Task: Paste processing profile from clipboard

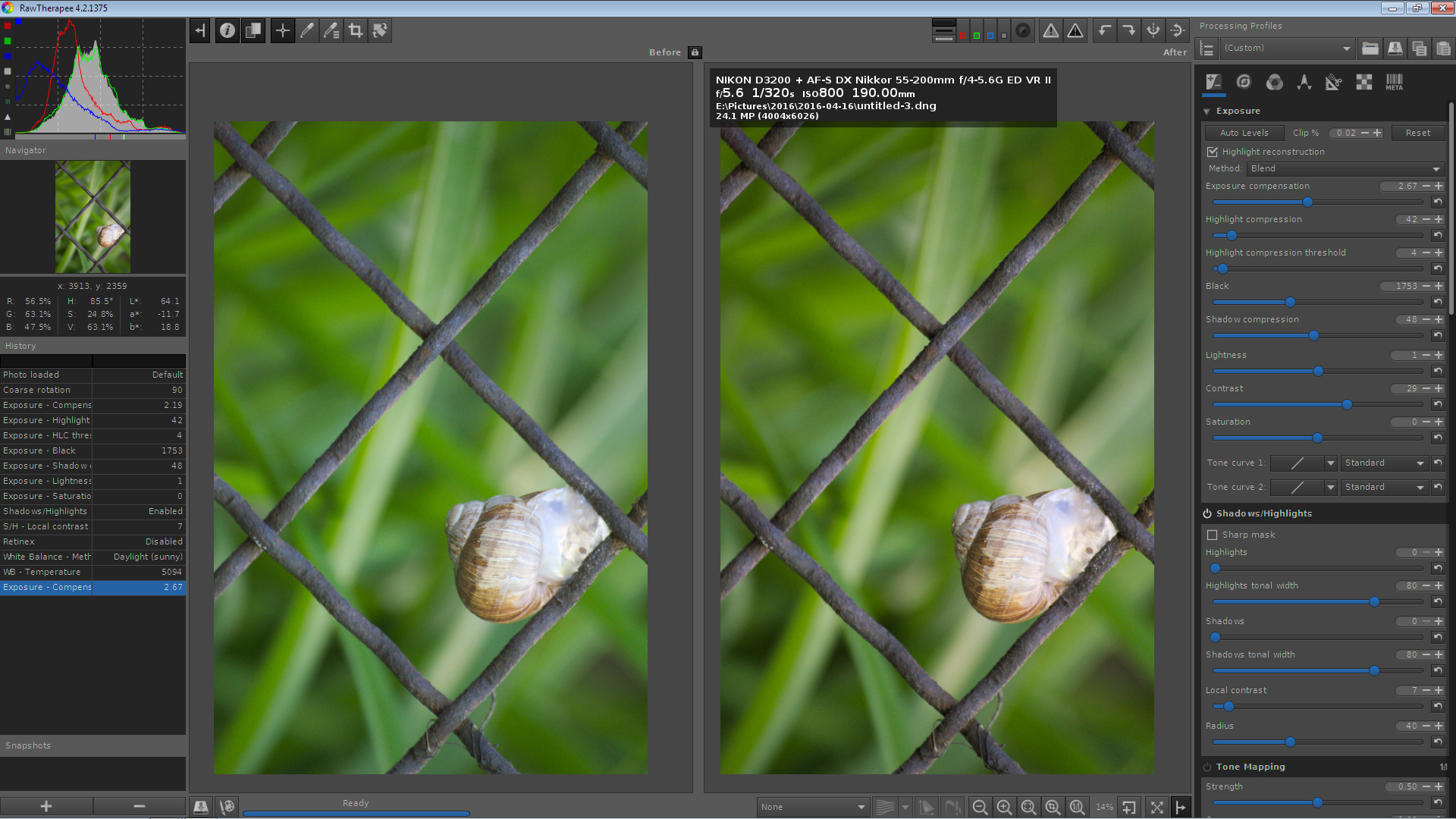Action: pyautogui.click(x=1443, y=49)
